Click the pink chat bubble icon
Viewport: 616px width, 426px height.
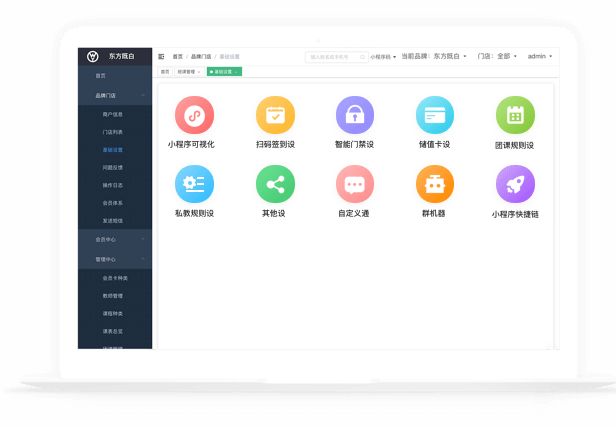tap(355, 184)
